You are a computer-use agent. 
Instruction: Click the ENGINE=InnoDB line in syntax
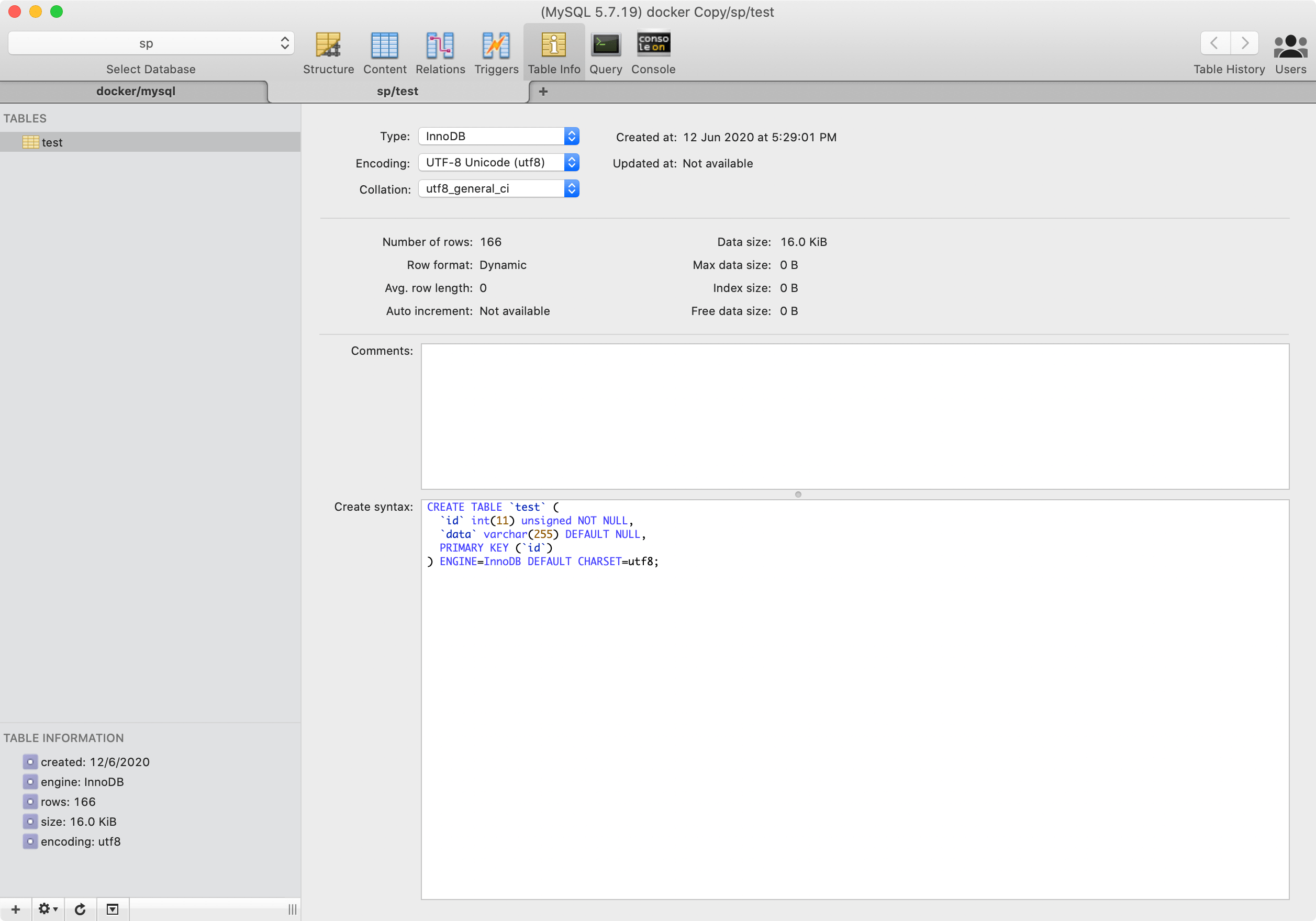[x=543, y=561]
